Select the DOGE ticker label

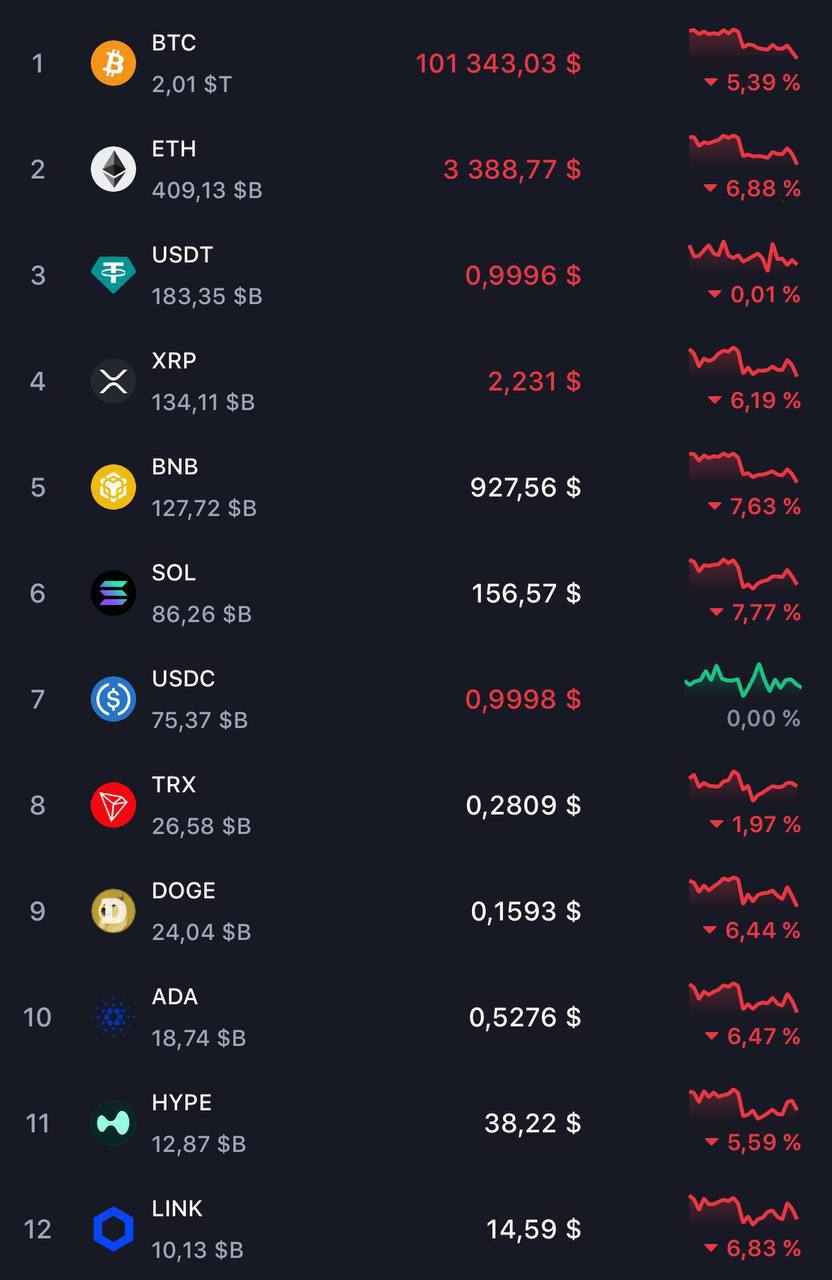click(183, 891)
